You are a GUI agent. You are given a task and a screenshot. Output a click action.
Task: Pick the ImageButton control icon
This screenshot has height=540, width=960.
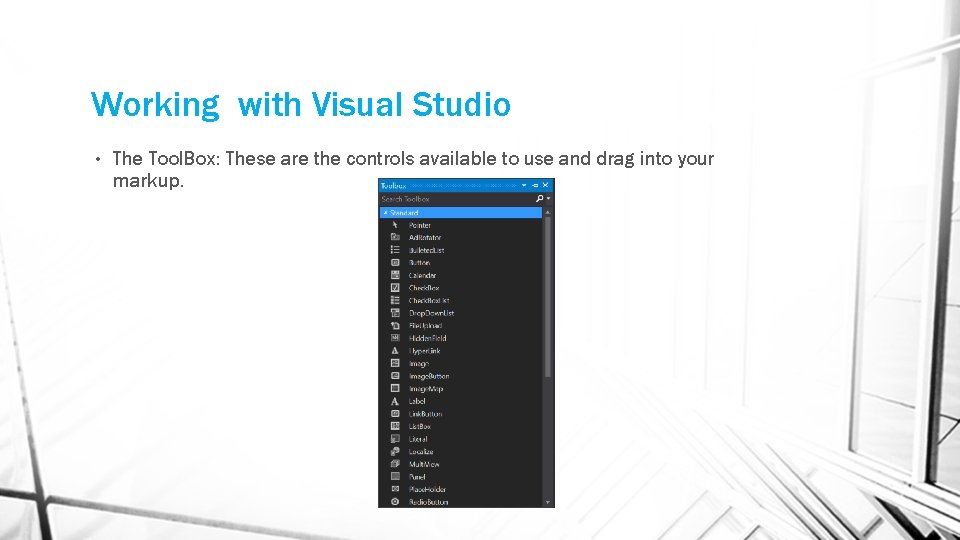pyautogui.click(x=395, y=376)
